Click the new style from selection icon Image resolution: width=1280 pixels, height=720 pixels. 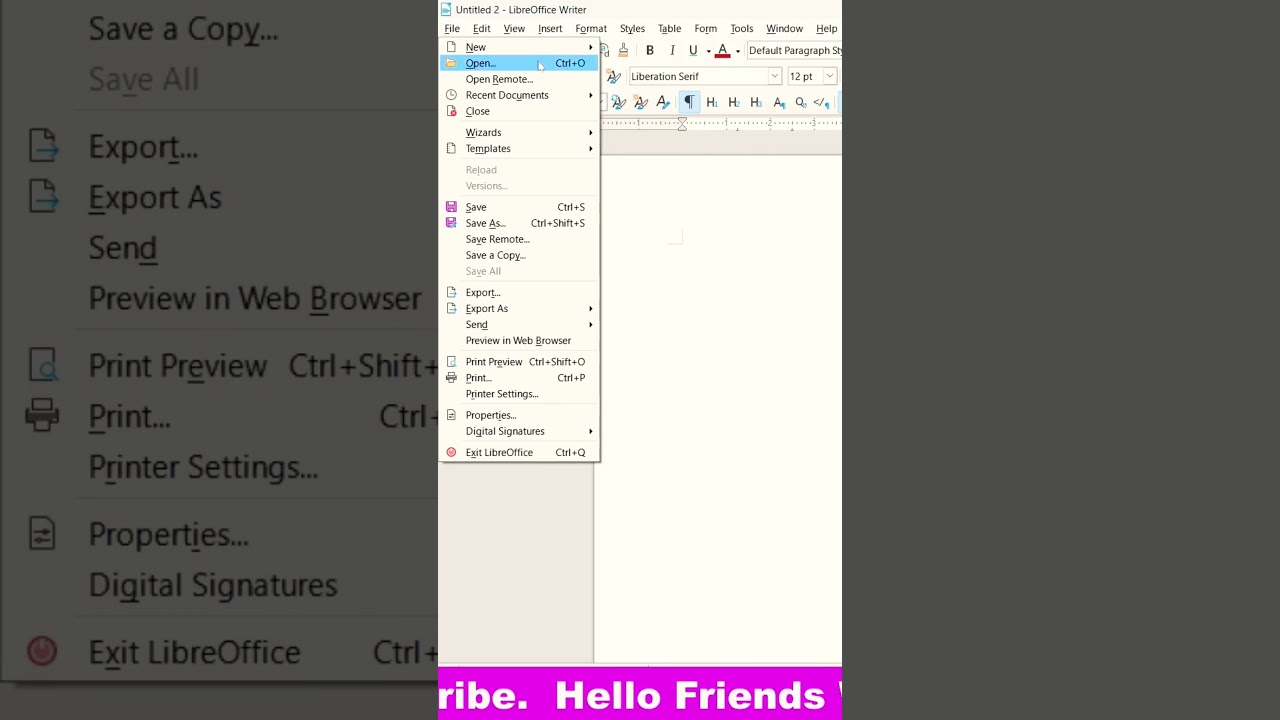(641, 102)
